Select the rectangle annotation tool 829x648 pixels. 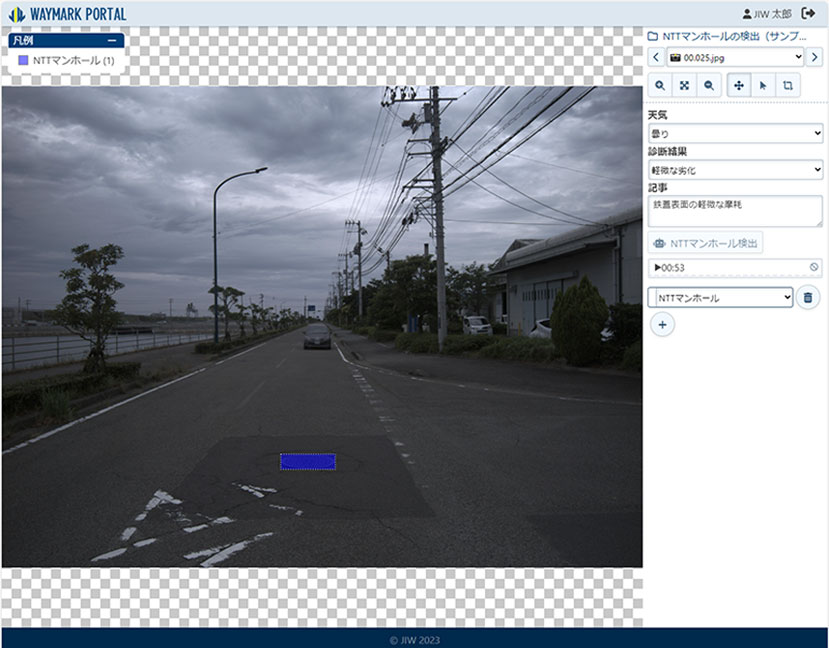pyautogui.click(x=789, y=86)
